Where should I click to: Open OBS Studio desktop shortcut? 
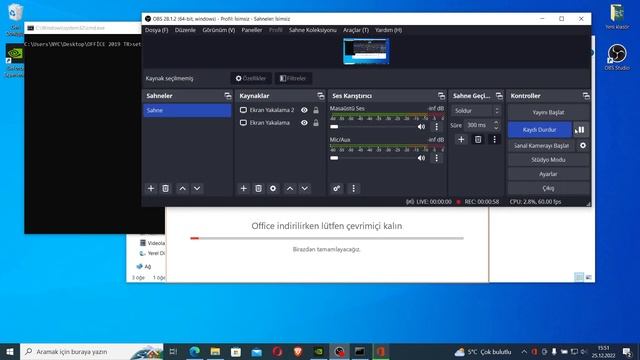pyautogui.click(x=617, y=57)
